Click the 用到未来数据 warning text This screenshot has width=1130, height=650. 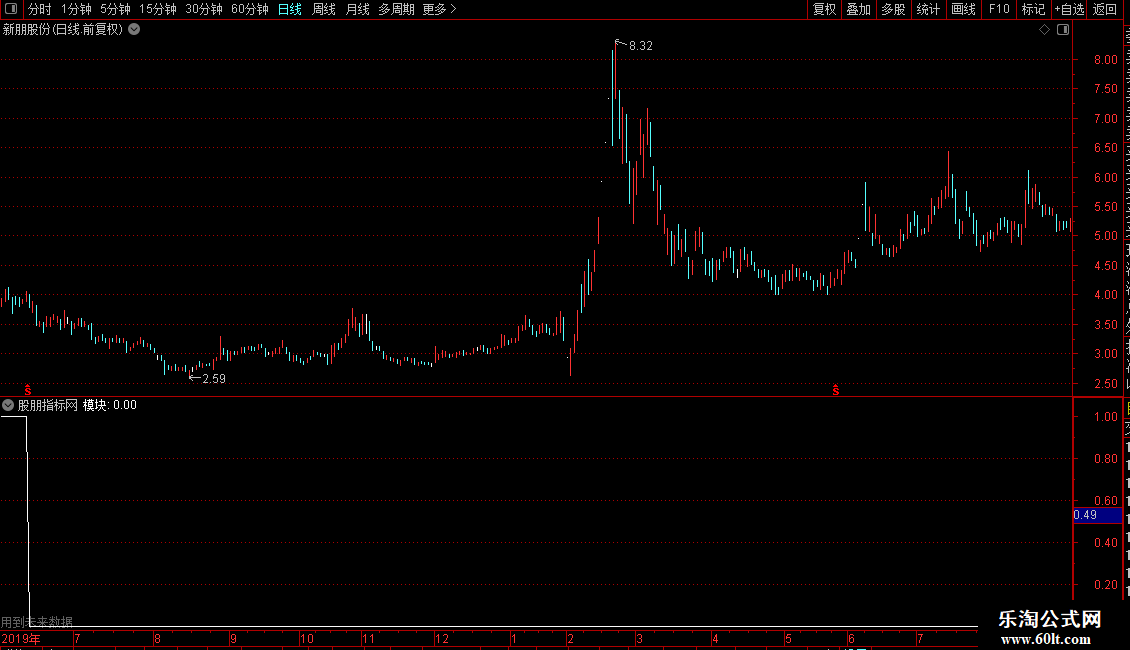coord(37,621)
